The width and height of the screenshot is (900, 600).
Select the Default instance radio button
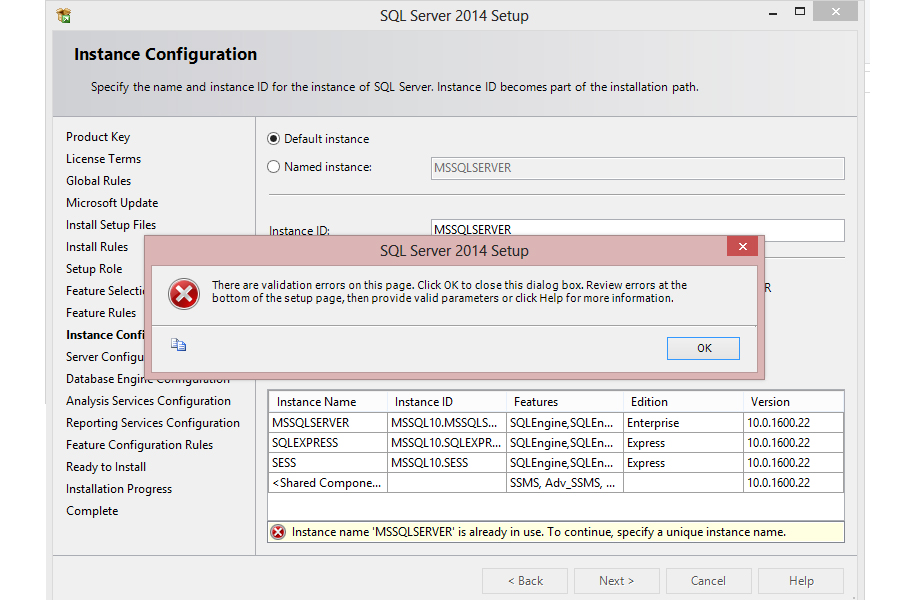coord(274,139)
